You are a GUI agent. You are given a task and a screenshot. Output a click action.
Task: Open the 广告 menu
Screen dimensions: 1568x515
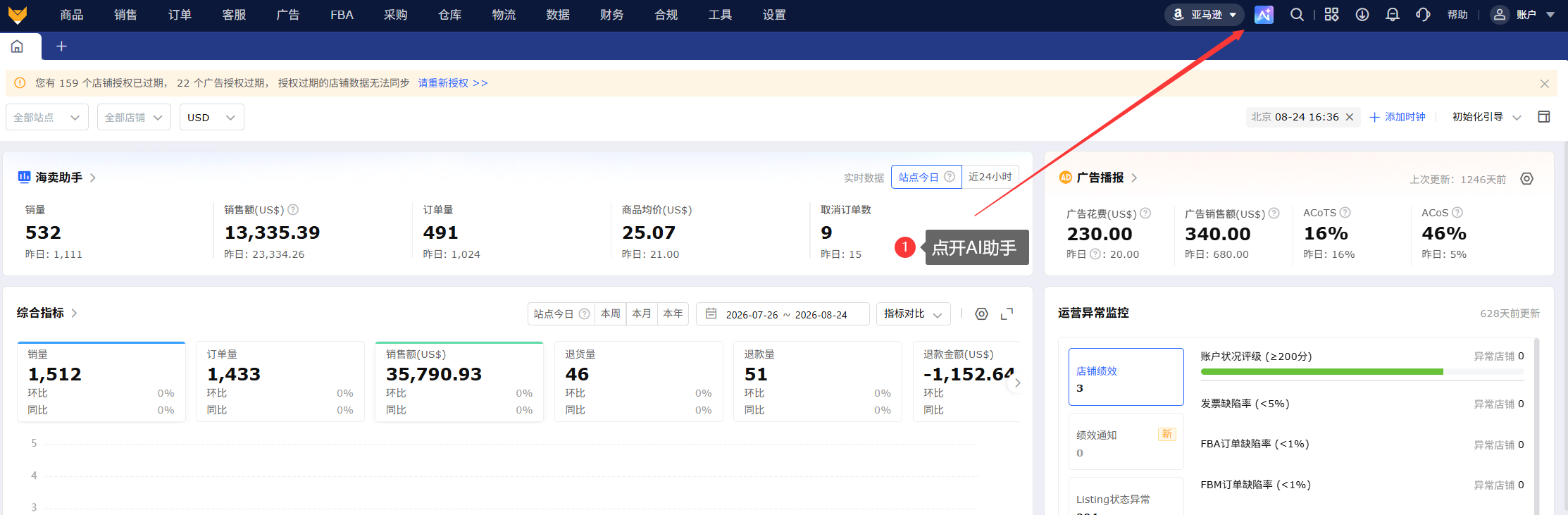pos(287,15)
